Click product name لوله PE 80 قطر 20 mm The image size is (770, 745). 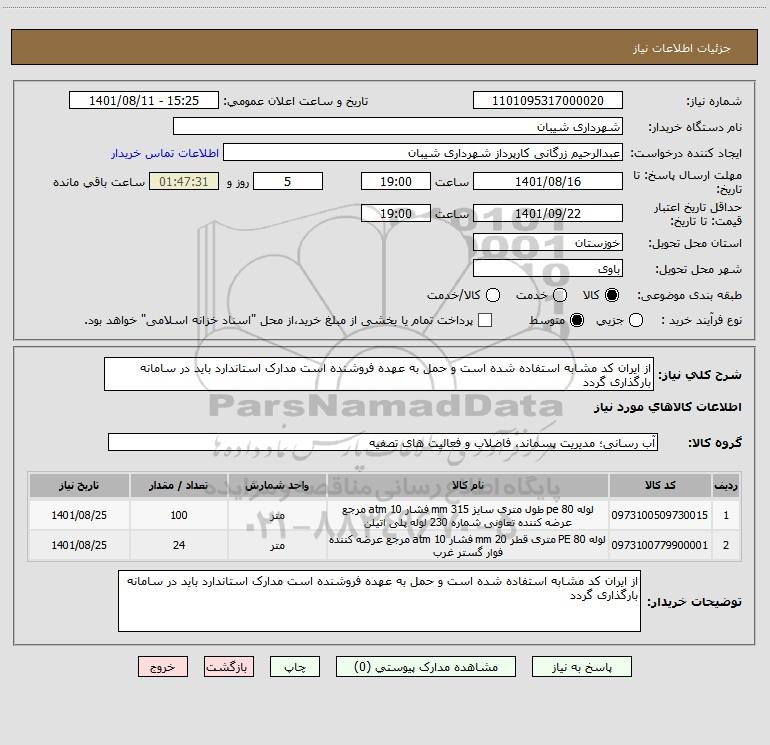[x=468, y=546]
